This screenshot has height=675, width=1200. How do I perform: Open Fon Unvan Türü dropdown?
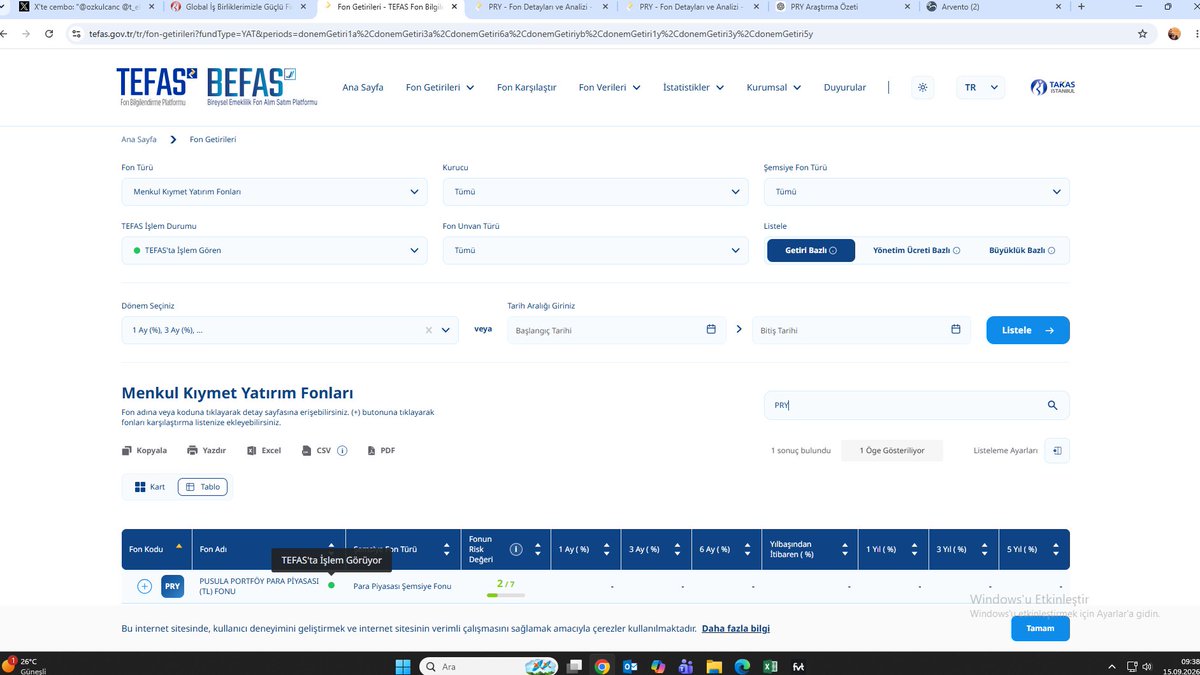[595, 250]
